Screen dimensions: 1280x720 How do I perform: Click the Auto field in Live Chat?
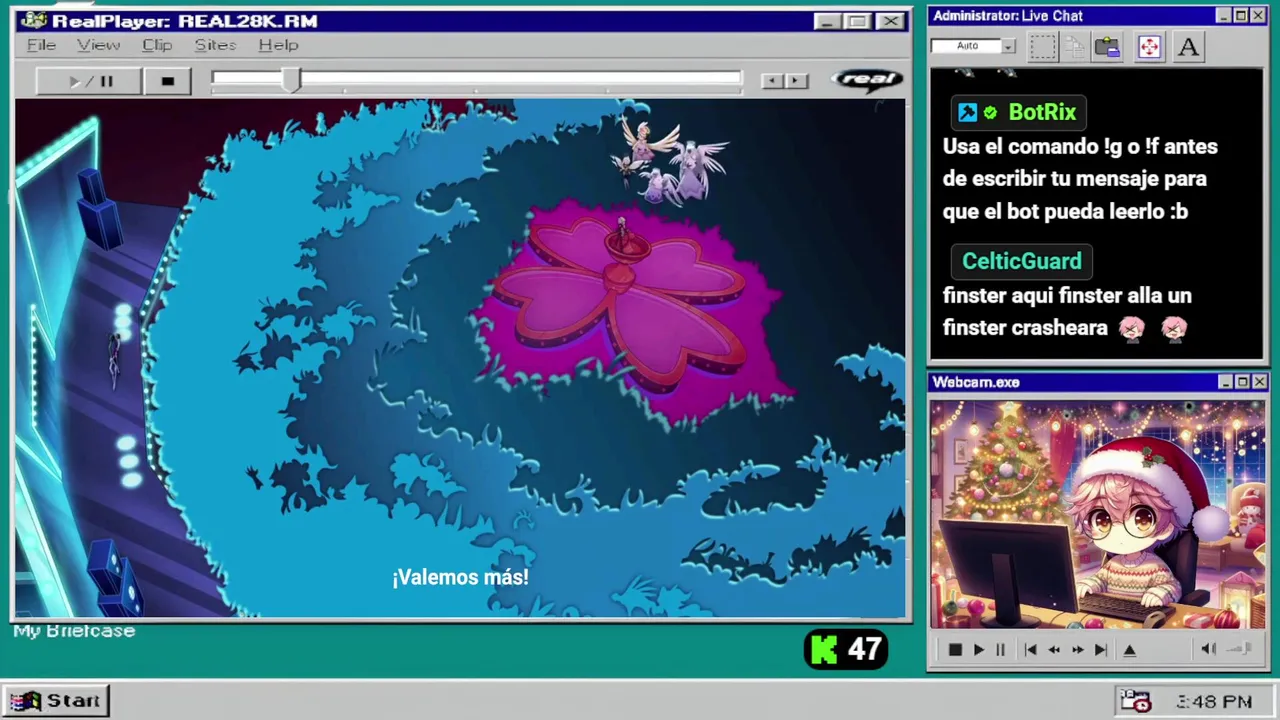pos(966,46)
